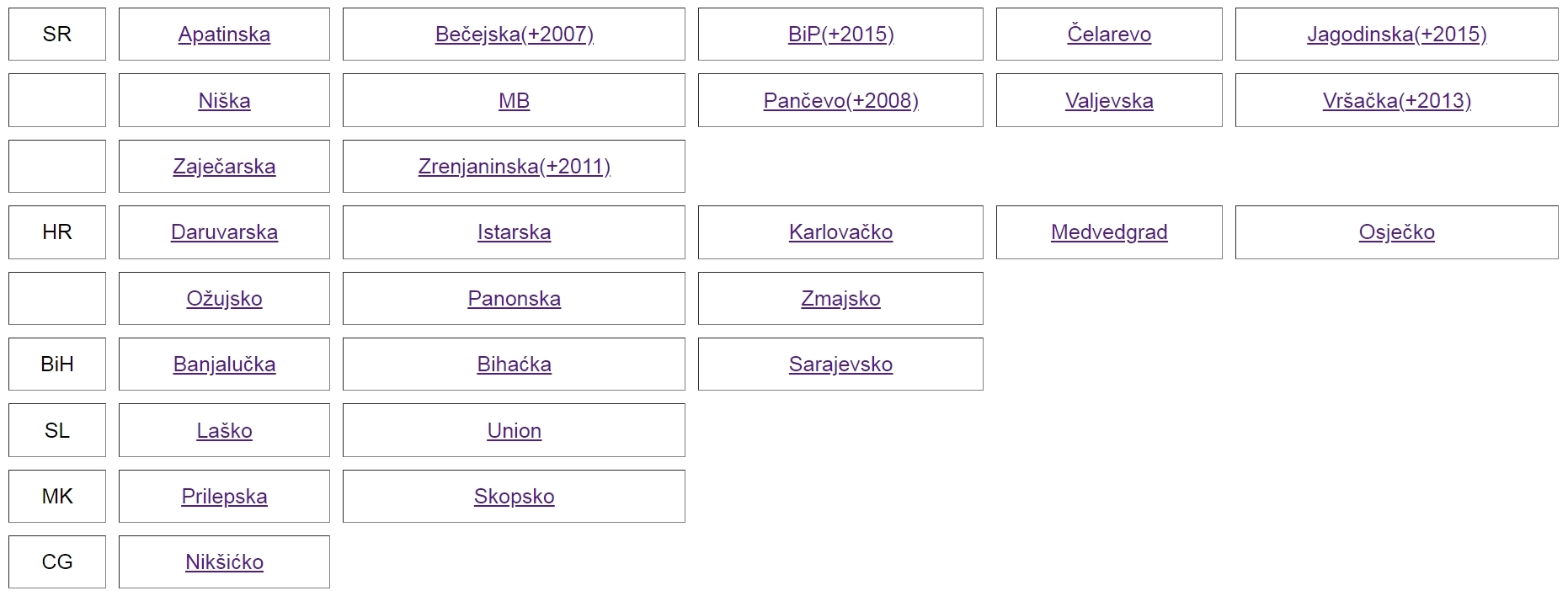Click the Laško link
Image resolution: width=1568 pixels, height=596 pixels.
click(224, 431)
